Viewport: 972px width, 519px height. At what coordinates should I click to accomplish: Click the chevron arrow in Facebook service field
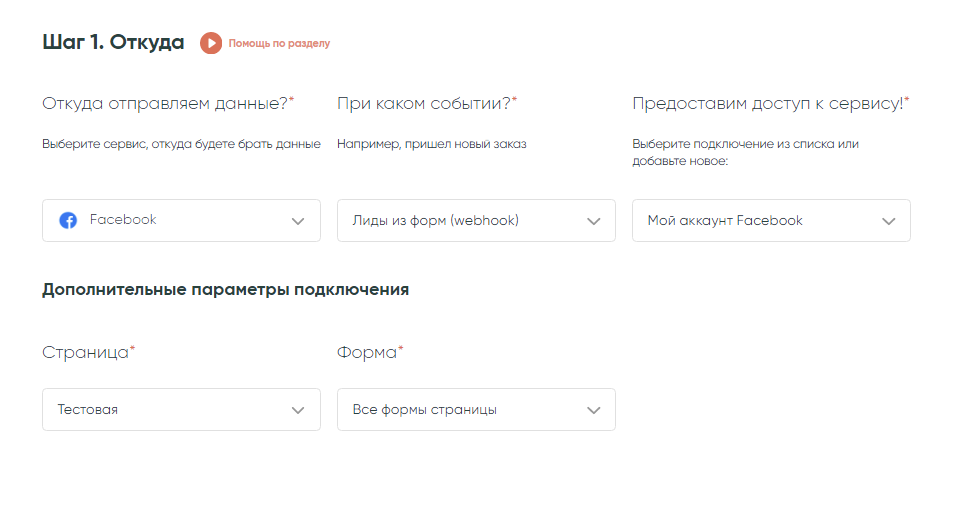298,221
